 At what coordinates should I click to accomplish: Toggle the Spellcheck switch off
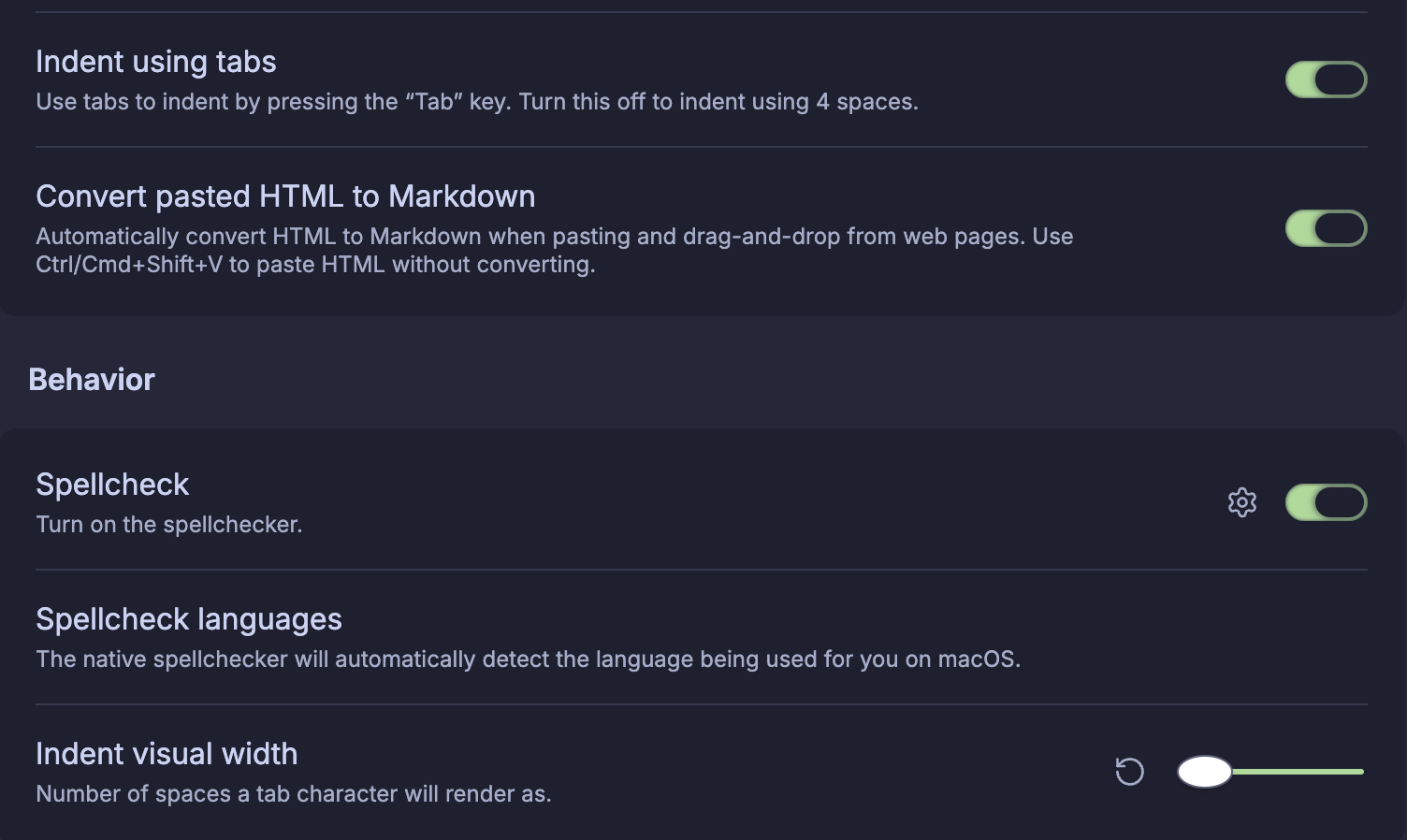(x=1326, y=502)
